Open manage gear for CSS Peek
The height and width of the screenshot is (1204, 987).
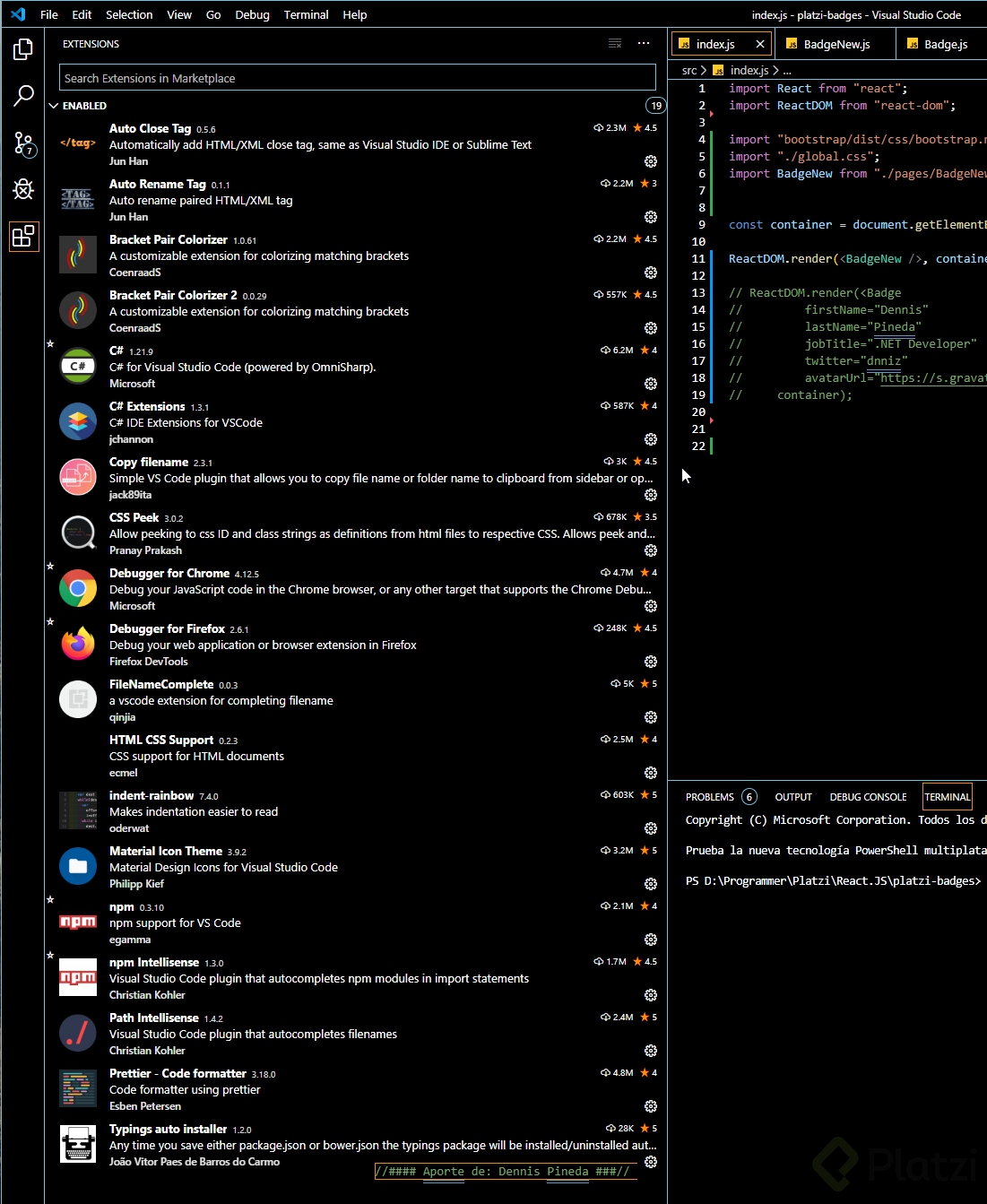[651, 550]
